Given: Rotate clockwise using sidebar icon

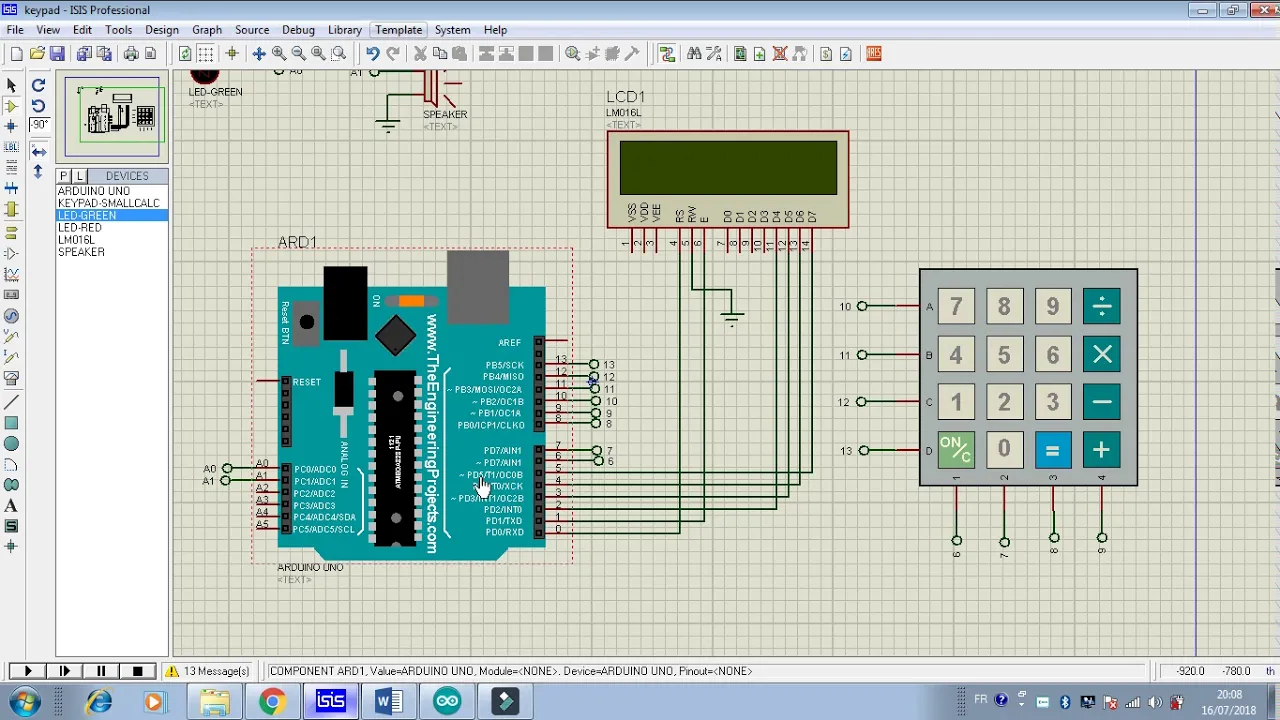Looking at the screenshot, I should pyautogui.click(x=38, y=85).
